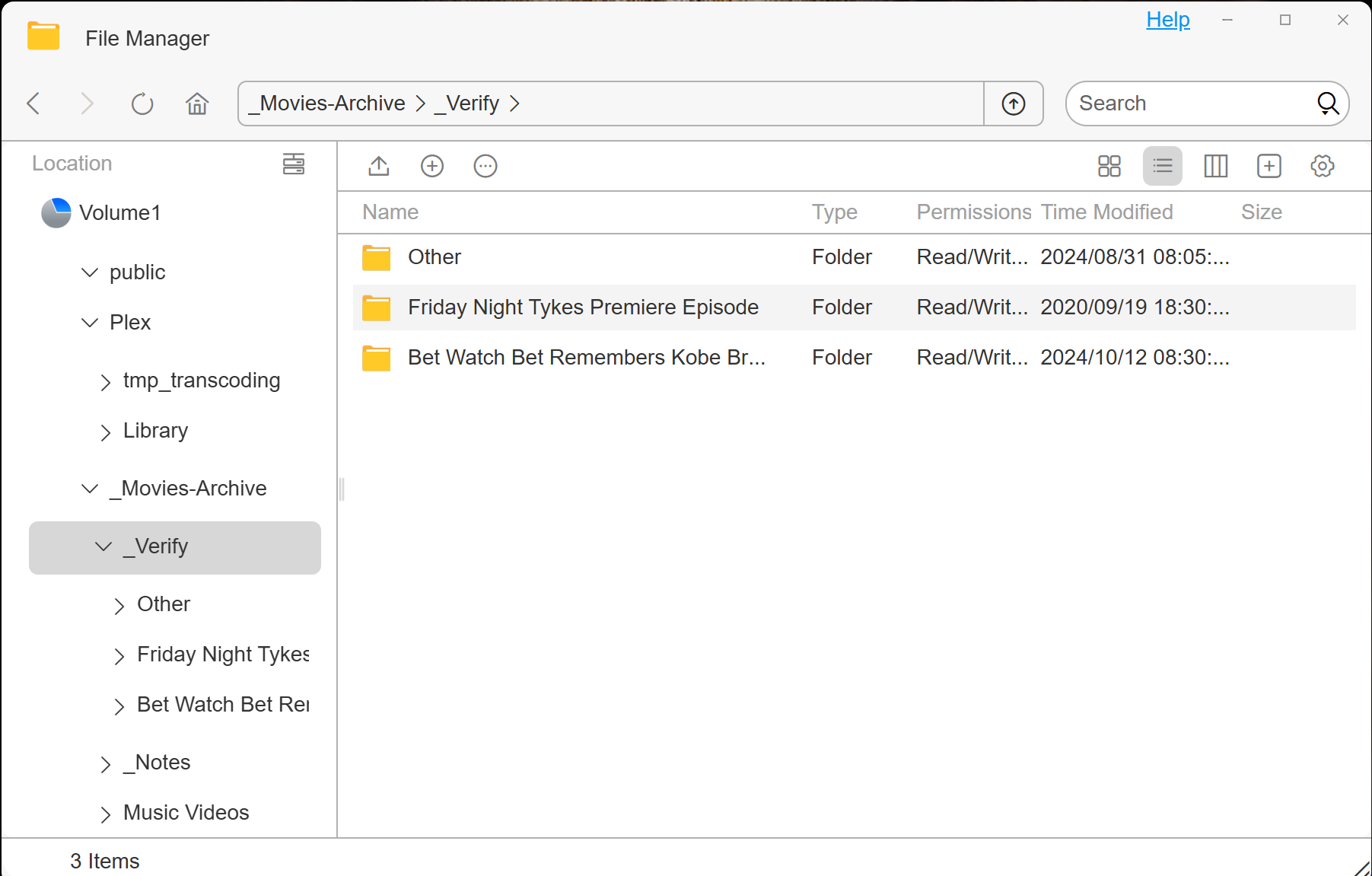Click _Verify in the breadcrumb path
1372x876 pixels.
tap(466, 104)
